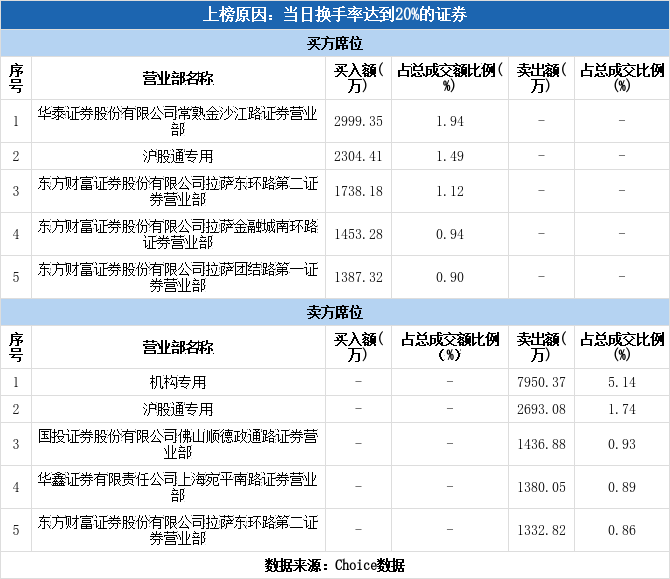670x579 pixels.
Task: Click 东方财富证券股份有限公司拉萨金融城南环路证券营业部
Action: point(178,234)
